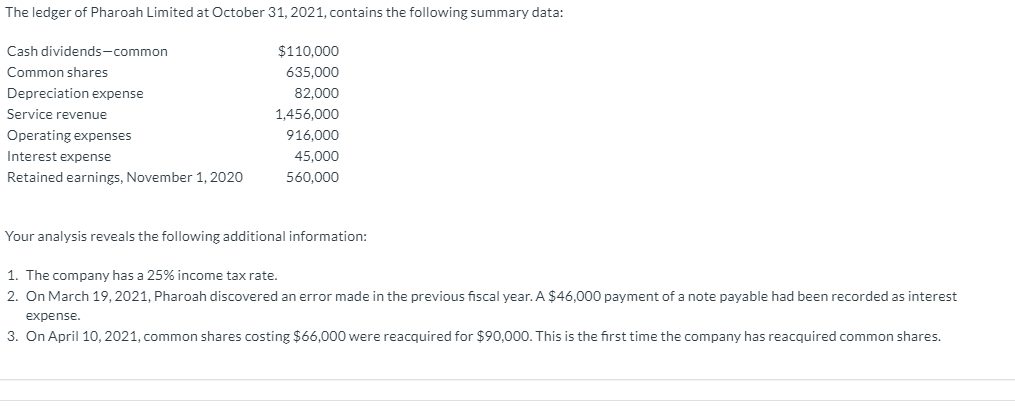Screen dimensions: 1015x412
Task: Click the Service revenue label
Action: point(57,114)
